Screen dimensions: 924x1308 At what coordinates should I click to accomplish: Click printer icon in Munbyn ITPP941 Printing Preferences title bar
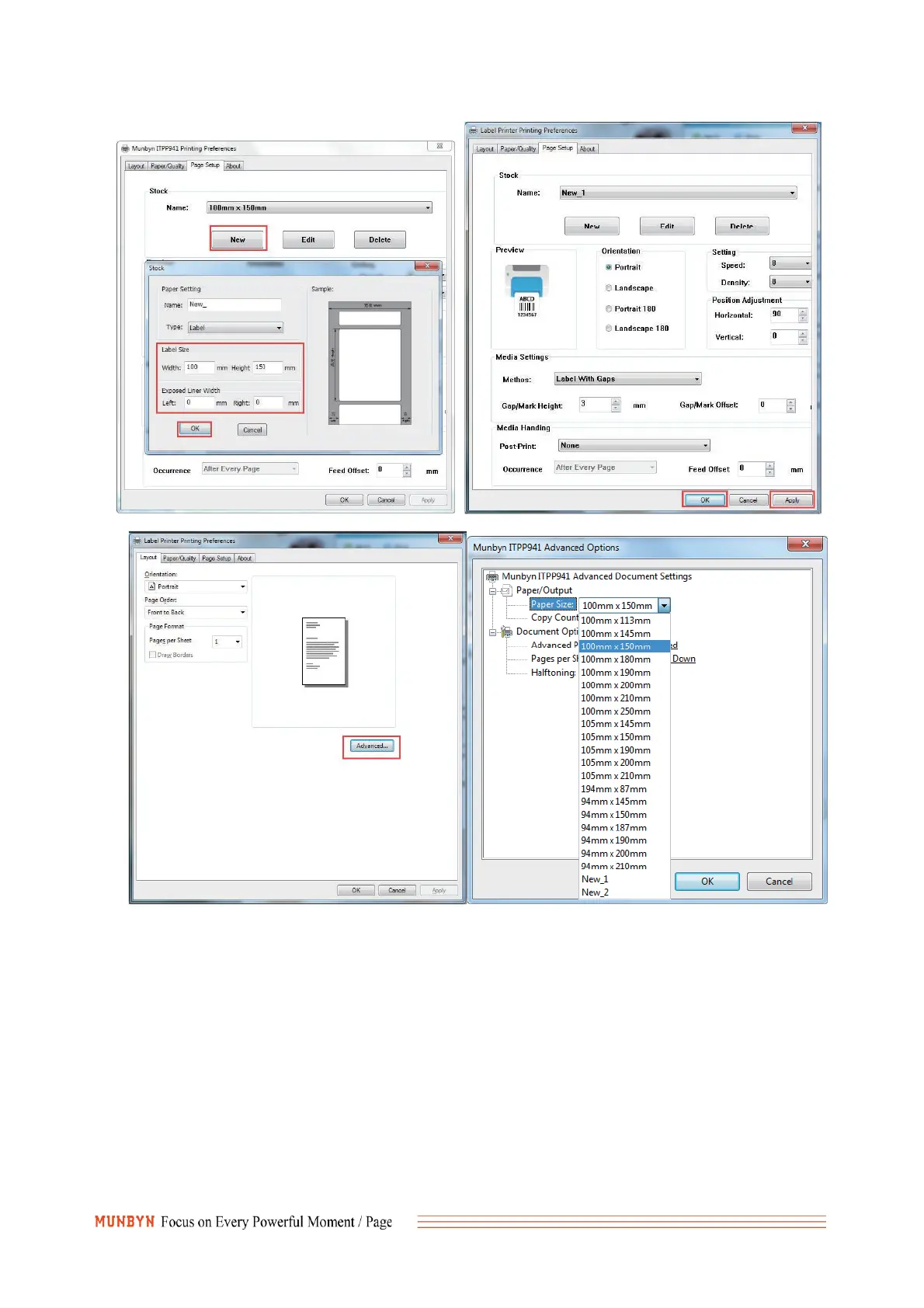(x=125, y=148)
